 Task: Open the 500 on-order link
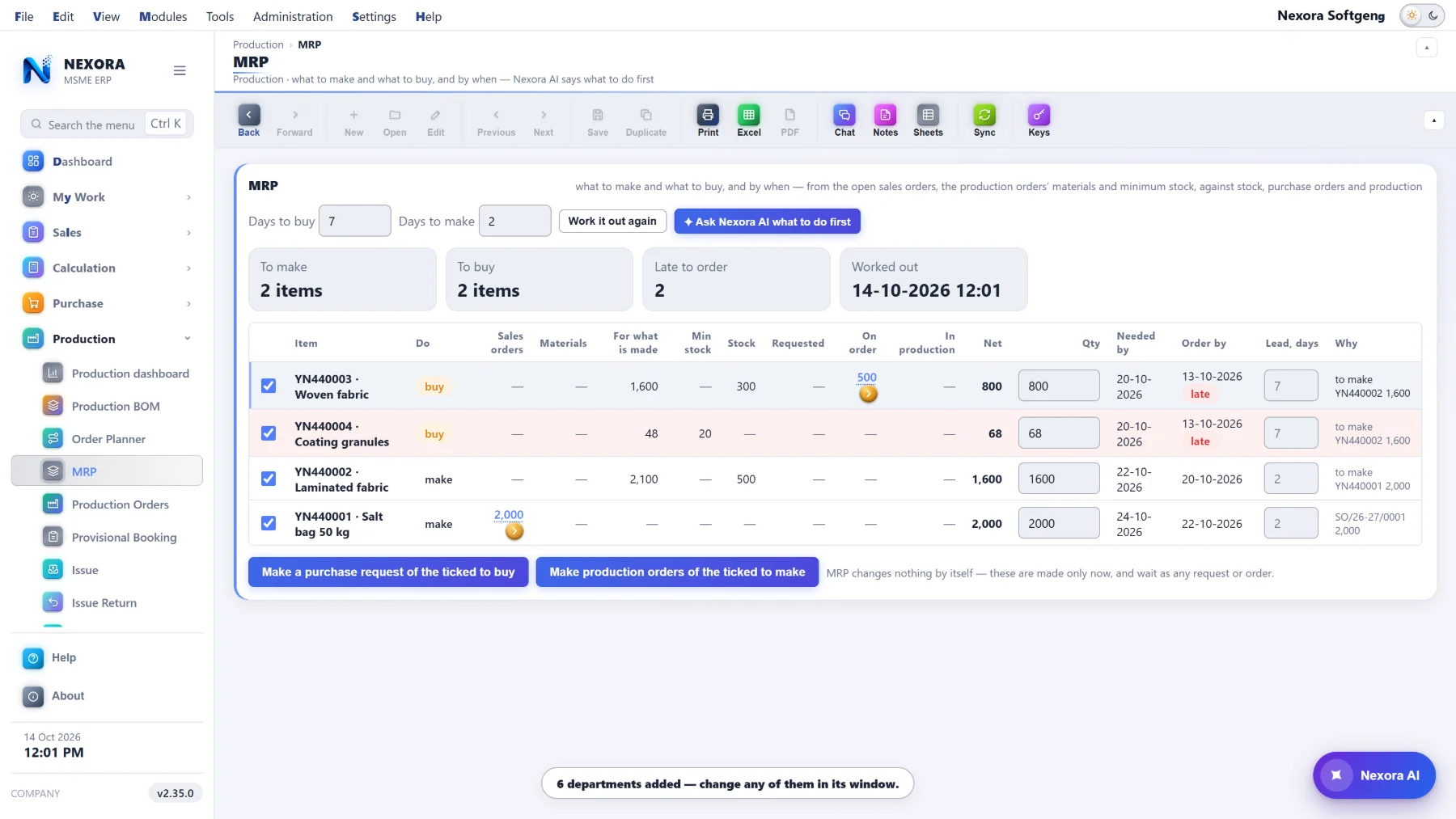coord(866,378)
